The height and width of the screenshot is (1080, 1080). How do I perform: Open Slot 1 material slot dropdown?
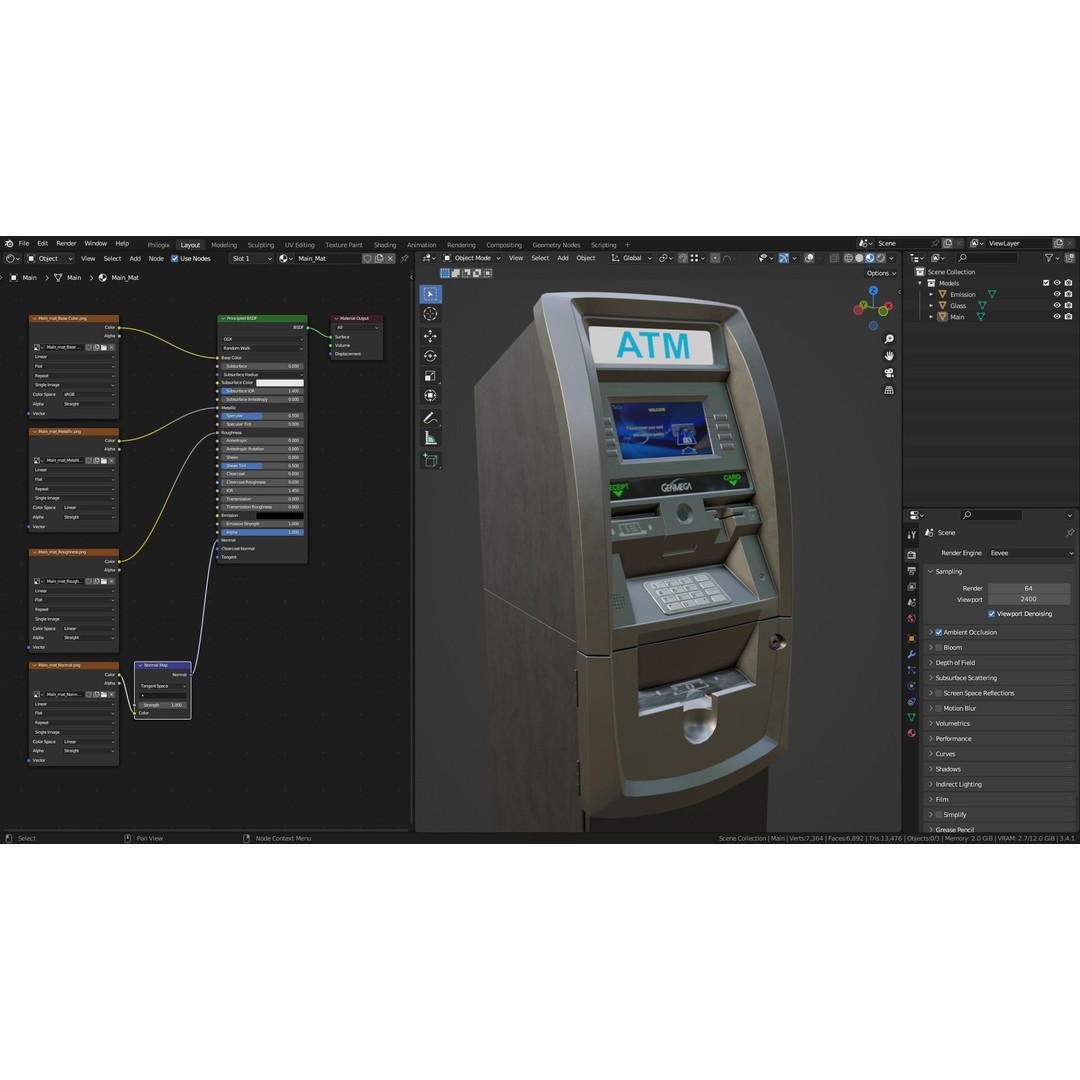pyautogui.click(x=251, y=259)
